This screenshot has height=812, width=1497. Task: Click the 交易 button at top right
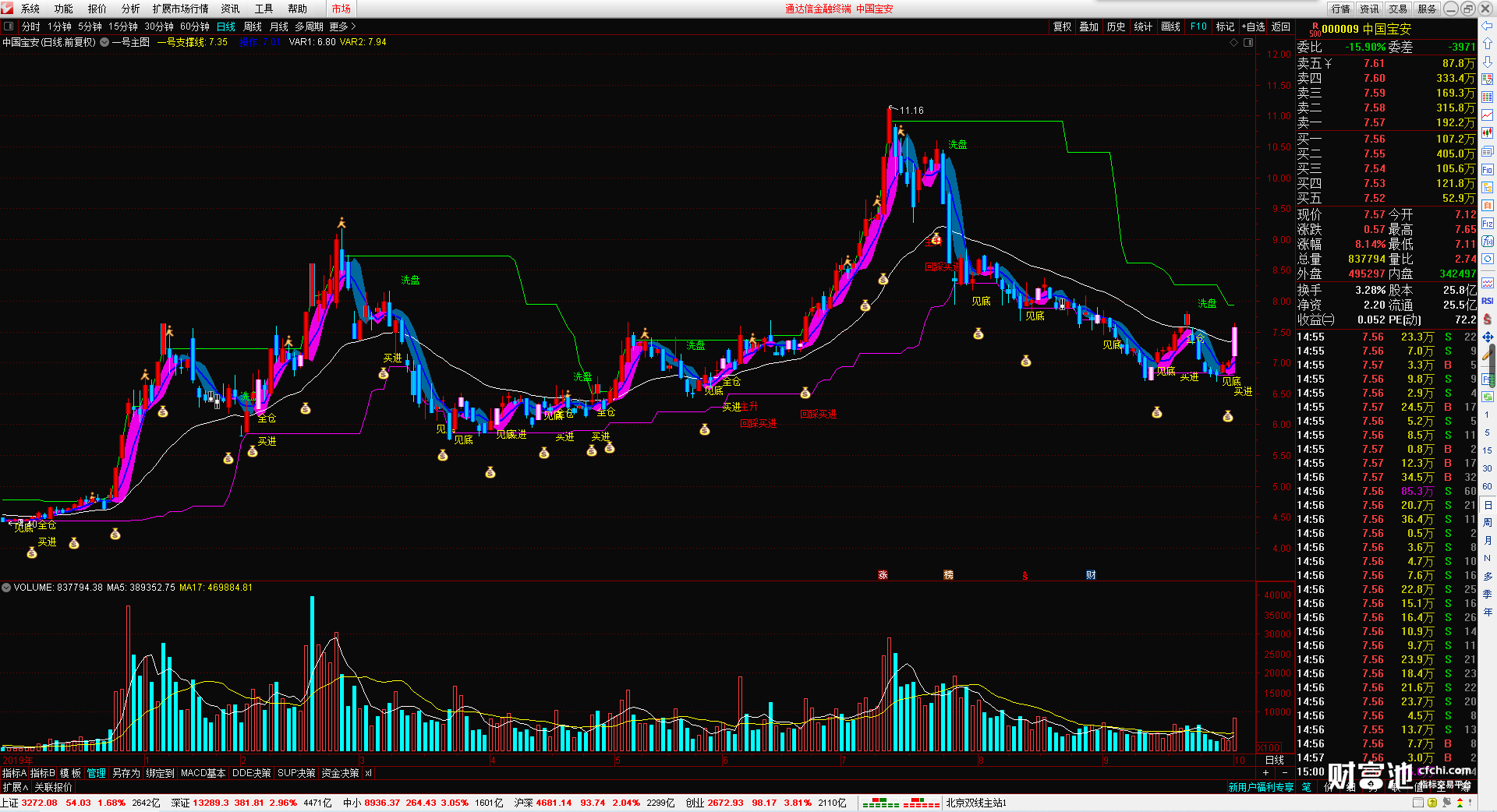click(1398, 9)
